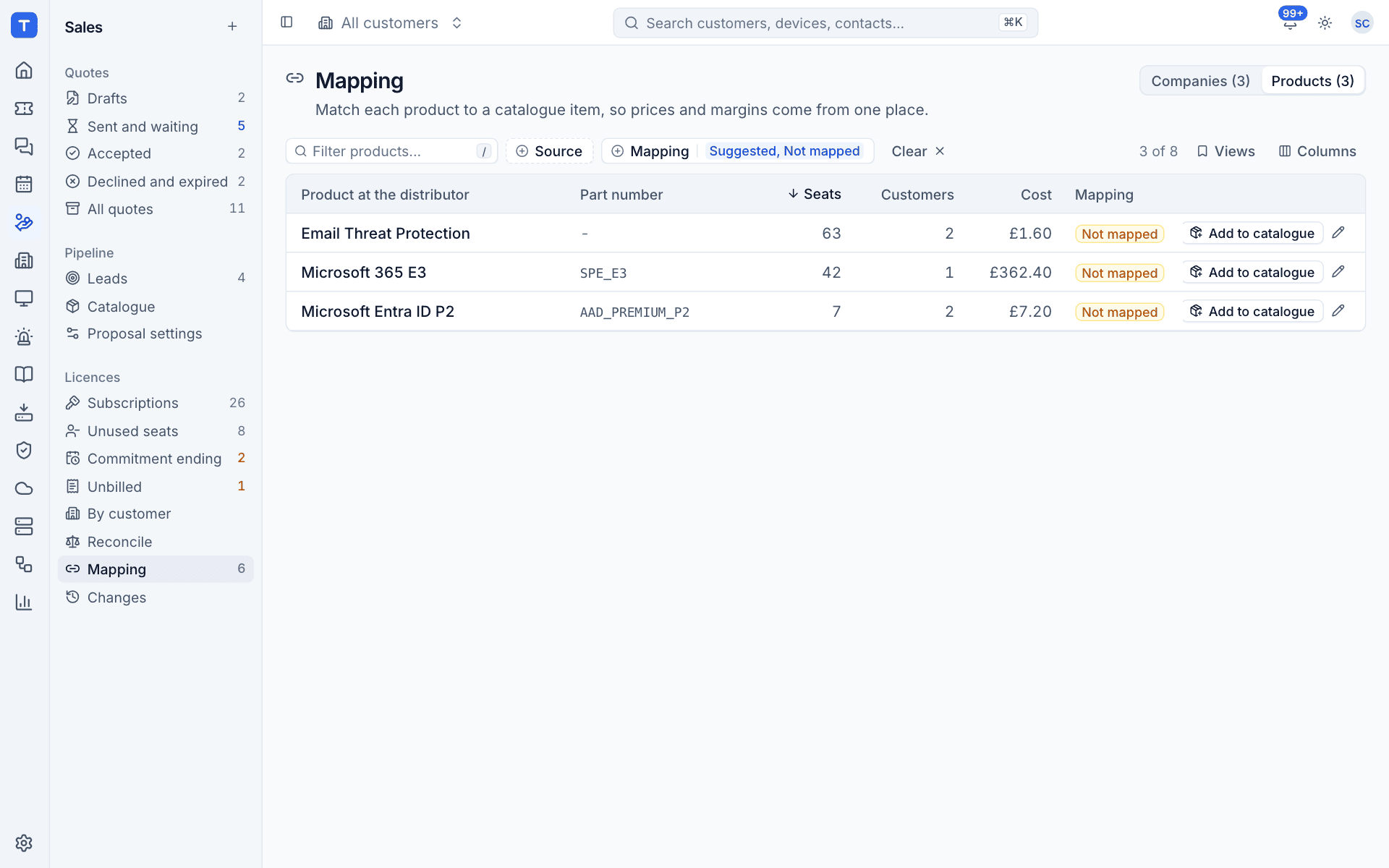Viewport: 1389px width, 868px height.
Task: Open Catalogue in sidebar
Action: point(156,307)
